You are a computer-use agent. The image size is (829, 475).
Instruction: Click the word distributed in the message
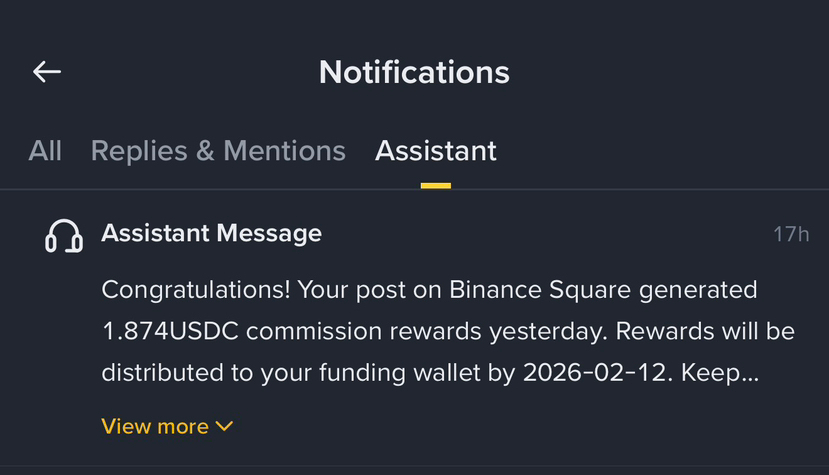[x=163, y=373]
